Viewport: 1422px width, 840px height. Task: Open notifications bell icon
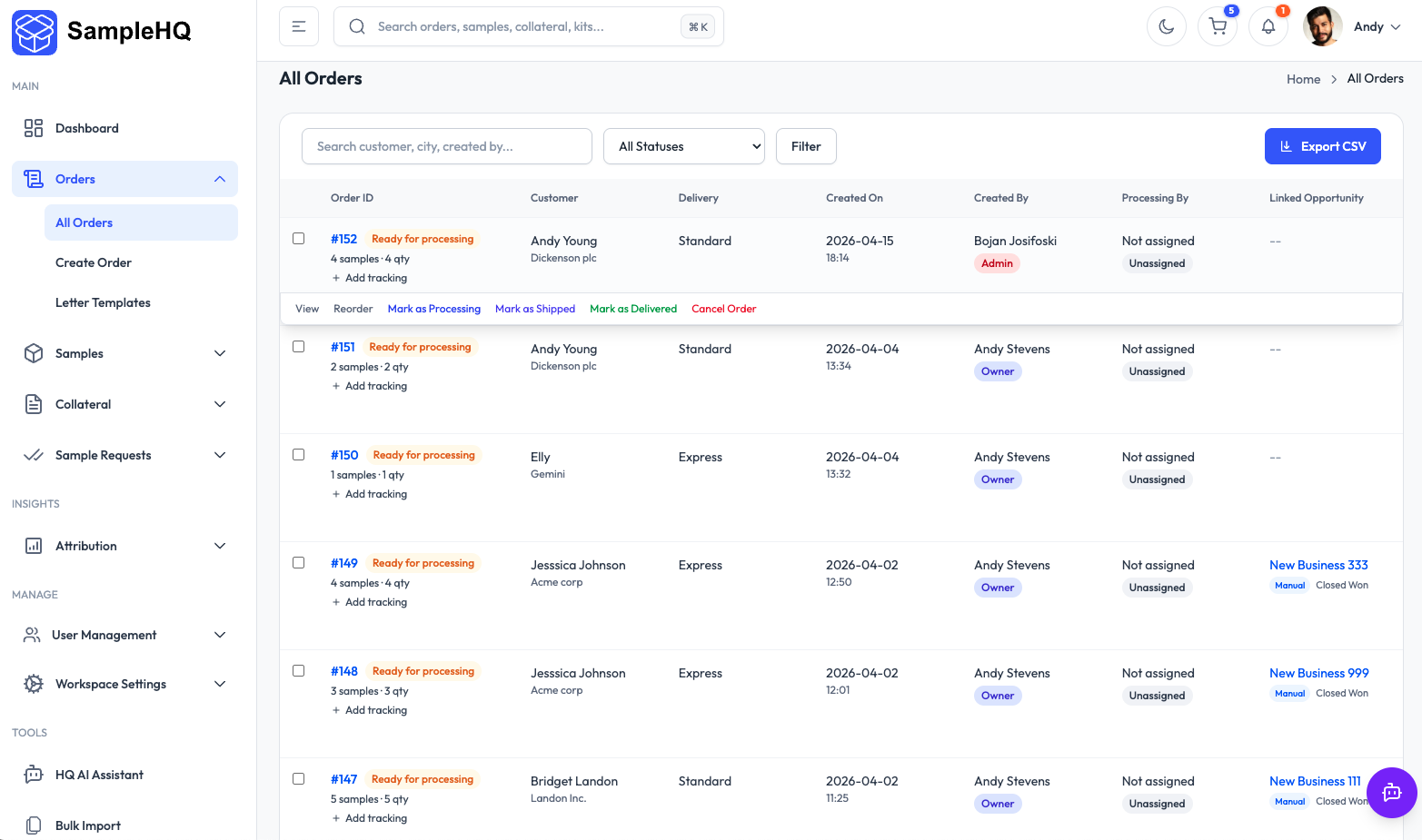pos(1268,26)
